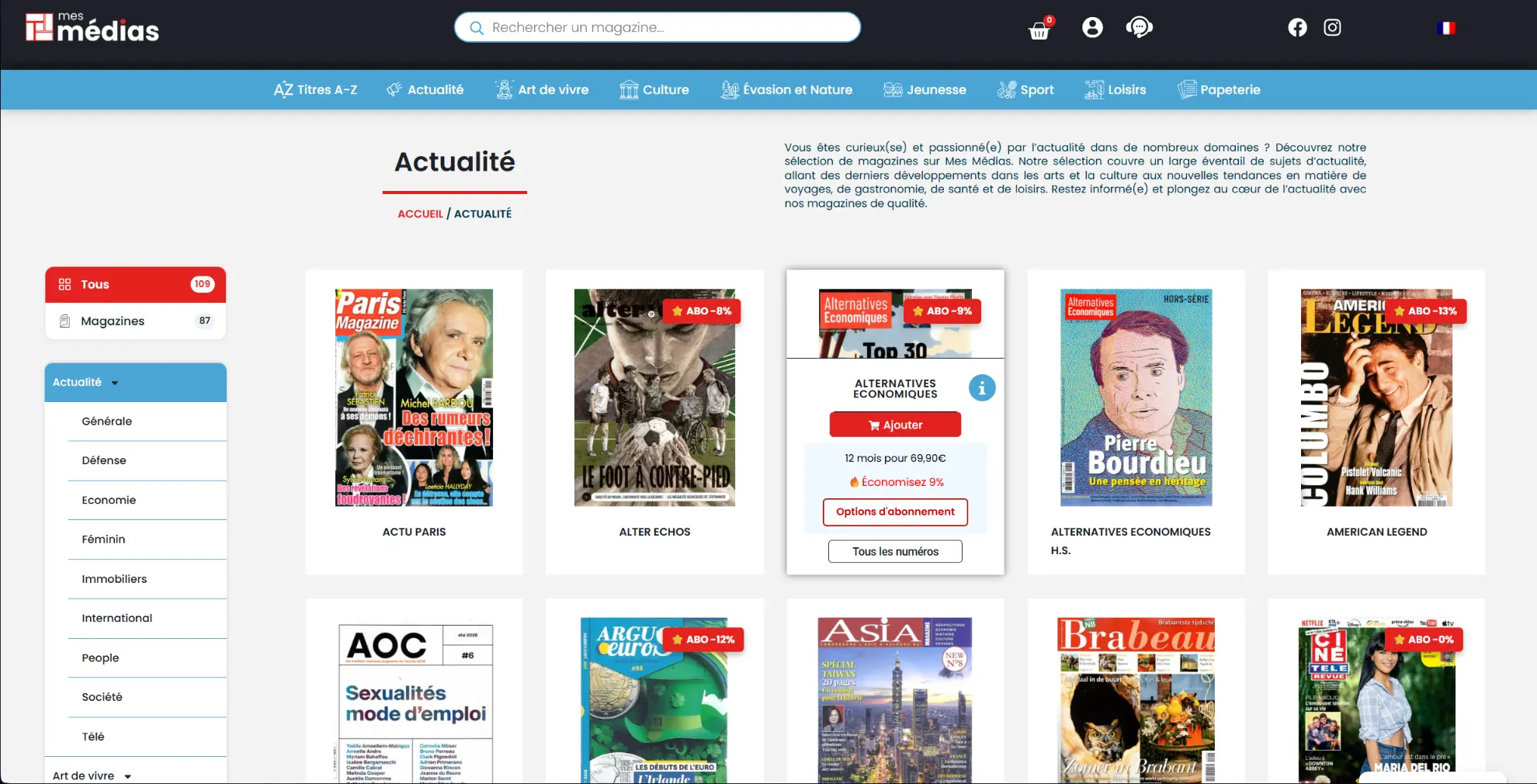Click the ALTER ECHOS title
1537x784 pixels.
(x=654, y=532)
